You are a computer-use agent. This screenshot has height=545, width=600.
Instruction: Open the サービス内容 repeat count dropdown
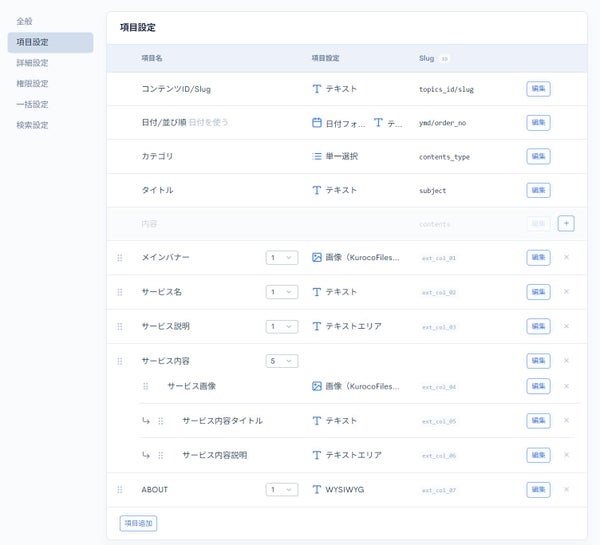click(282, 361)
